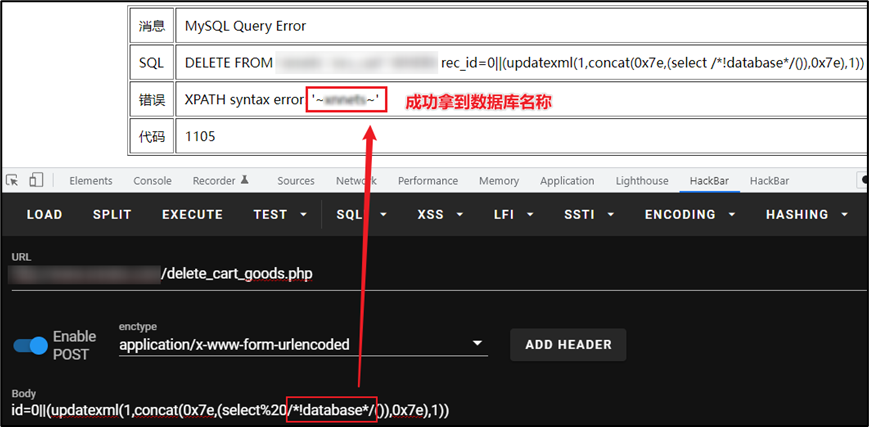Click the Recorder flask icon
This screenshot has width=869, height=427.
[x=244, y=180]
